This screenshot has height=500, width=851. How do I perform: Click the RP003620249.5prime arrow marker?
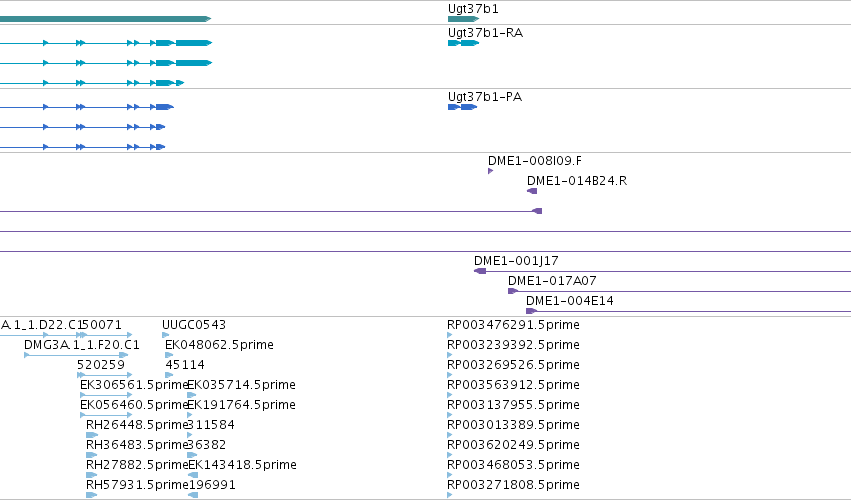pos(449,455)
